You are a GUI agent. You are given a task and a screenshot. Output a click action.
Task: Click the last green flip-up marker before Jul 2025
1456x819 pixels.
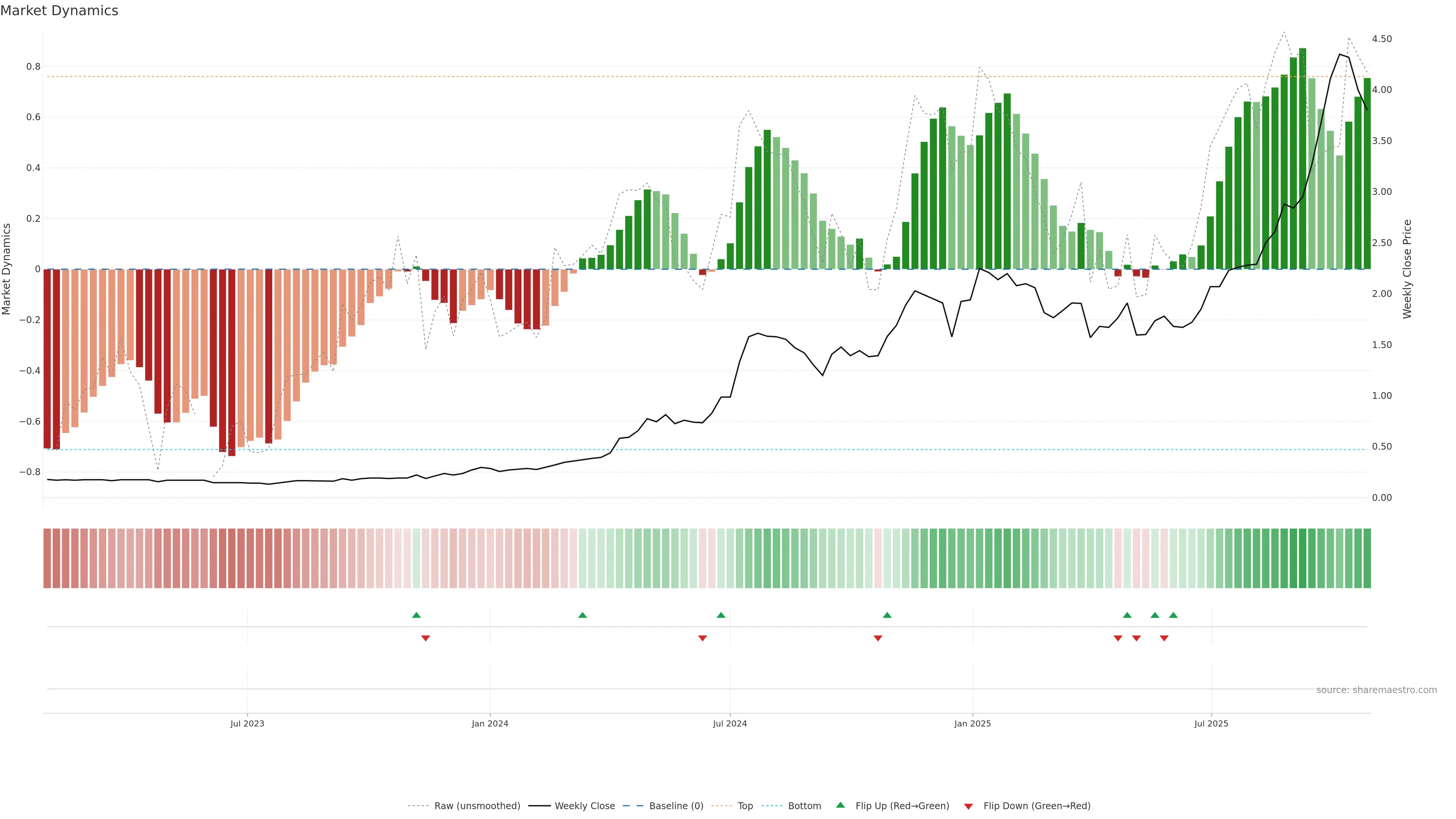[x=1174, y=615]
